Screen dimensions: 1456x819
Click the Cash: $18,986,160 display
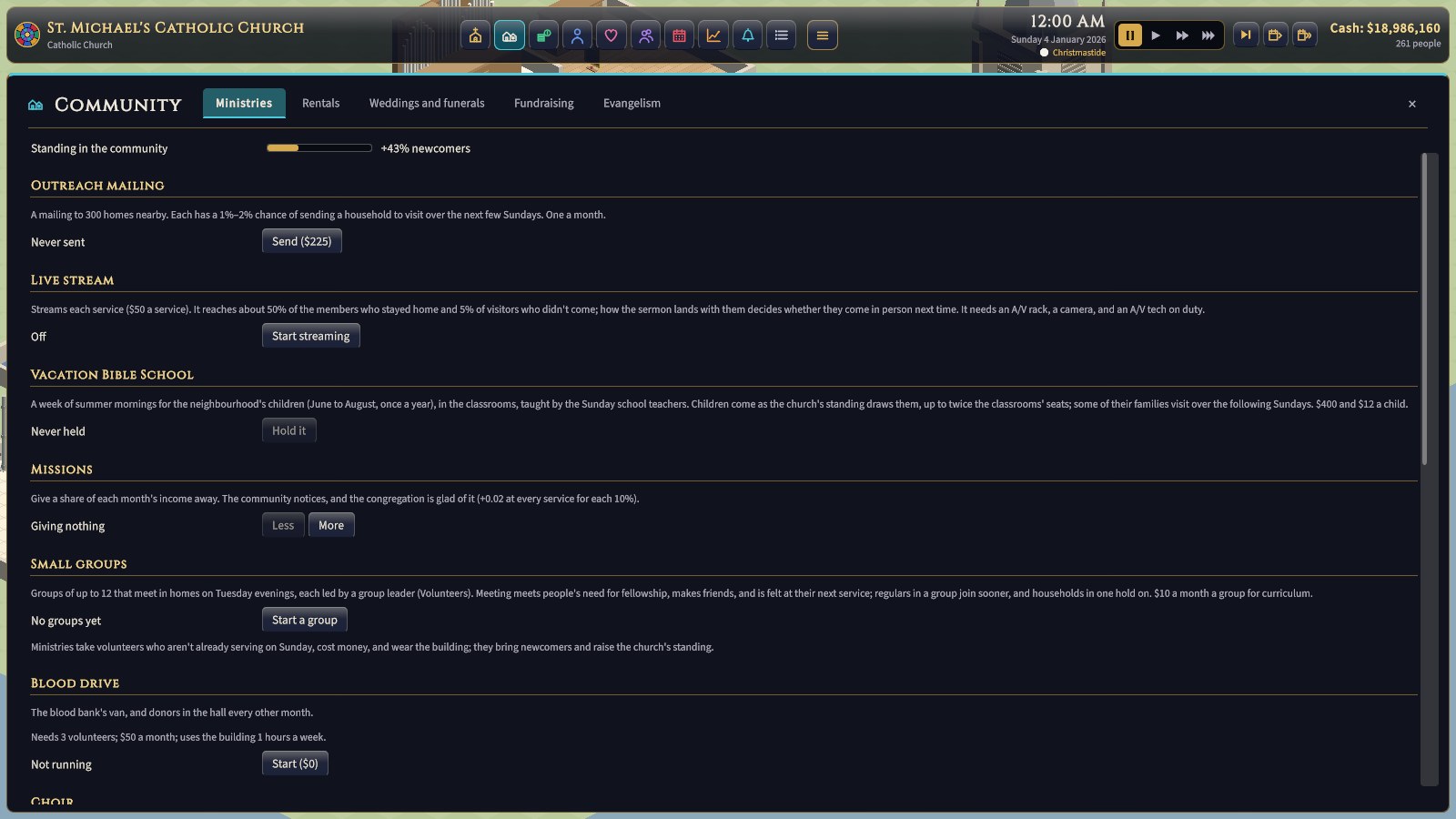click(x=1385, y=28)
